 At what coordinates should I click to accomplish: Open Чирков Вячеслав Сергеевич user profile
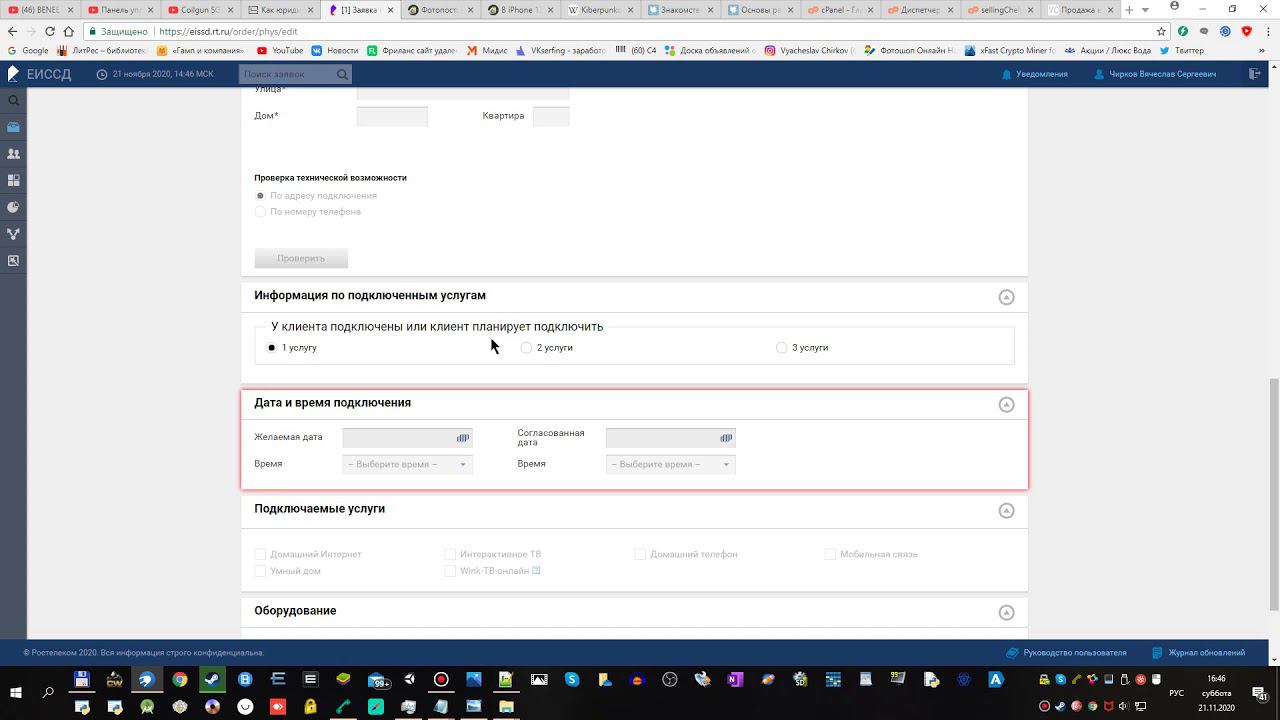1155,74
